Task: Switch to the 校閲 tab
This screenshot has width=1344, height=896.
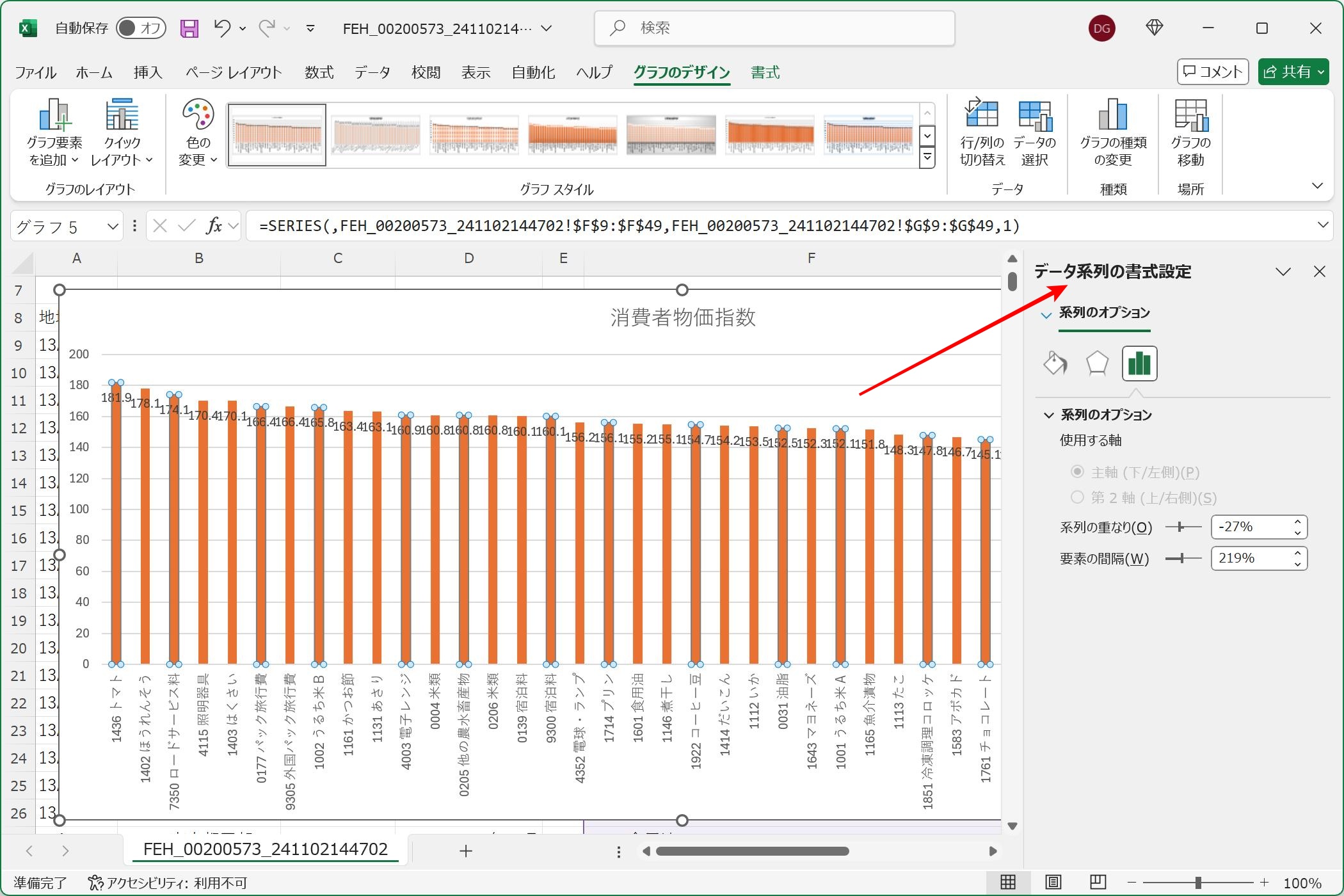Action: tap(426, 72)
